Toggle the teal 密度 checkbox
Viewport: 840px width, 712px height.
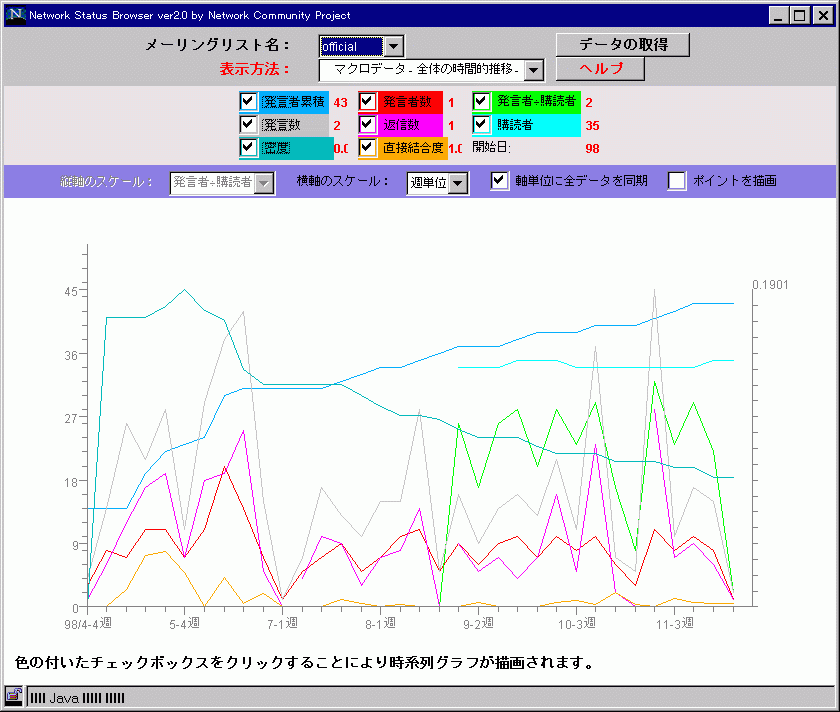249,148
